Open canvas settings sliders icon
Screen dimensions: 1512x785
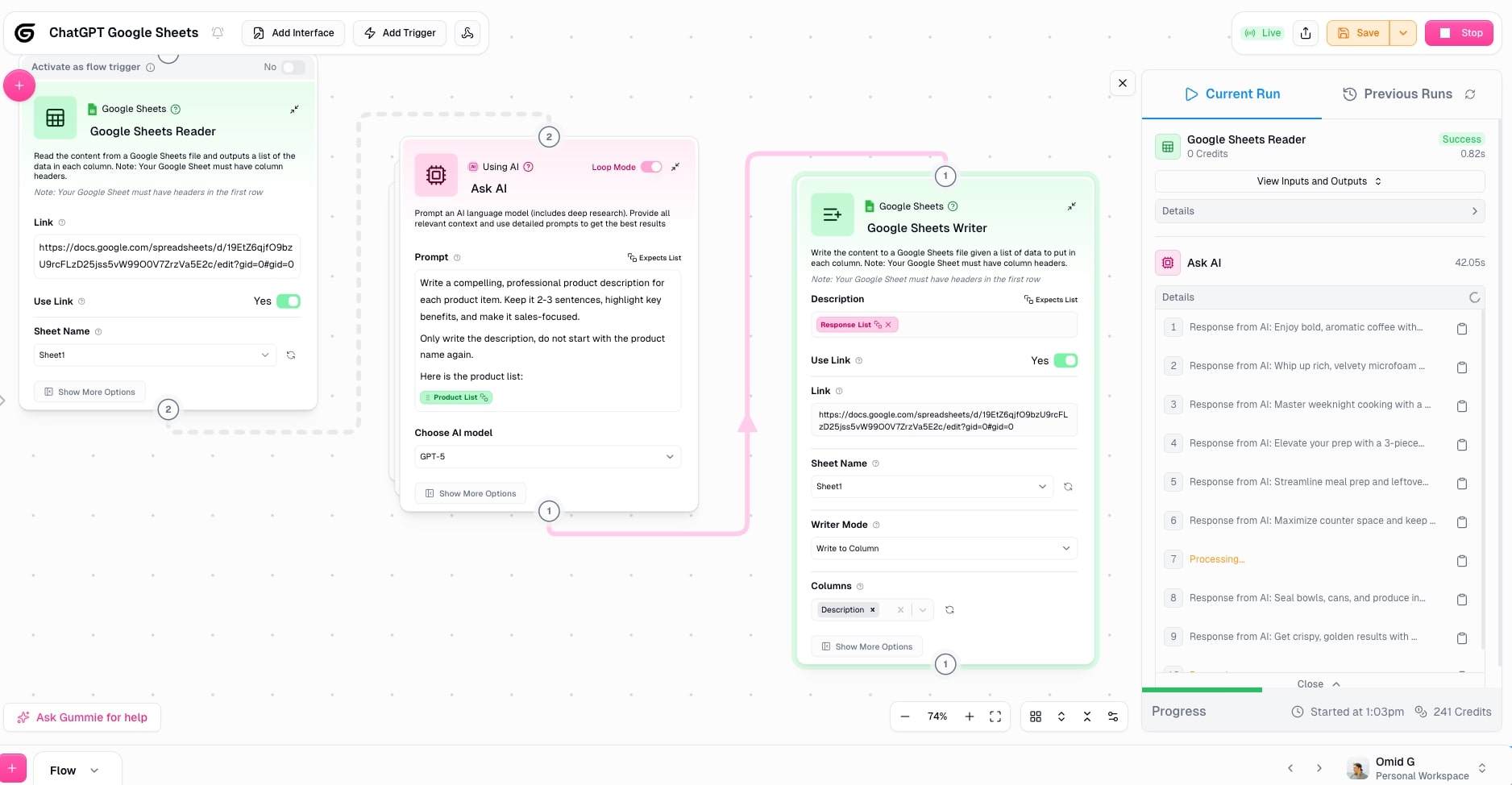(1113, 716)
